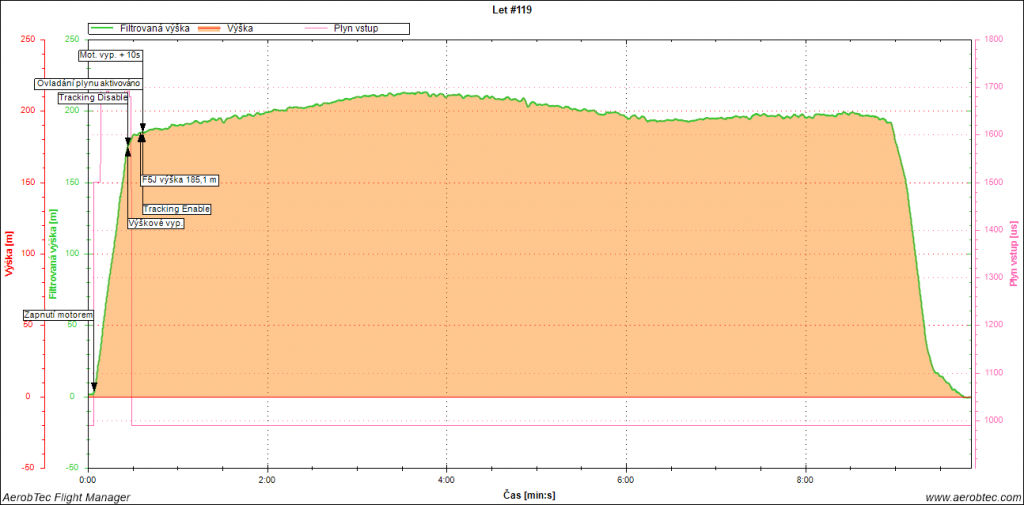Screen dimensions: 1024x505
Task: Click 'Ovladání plynu aktivováno' event label
Action: point(89,83)
